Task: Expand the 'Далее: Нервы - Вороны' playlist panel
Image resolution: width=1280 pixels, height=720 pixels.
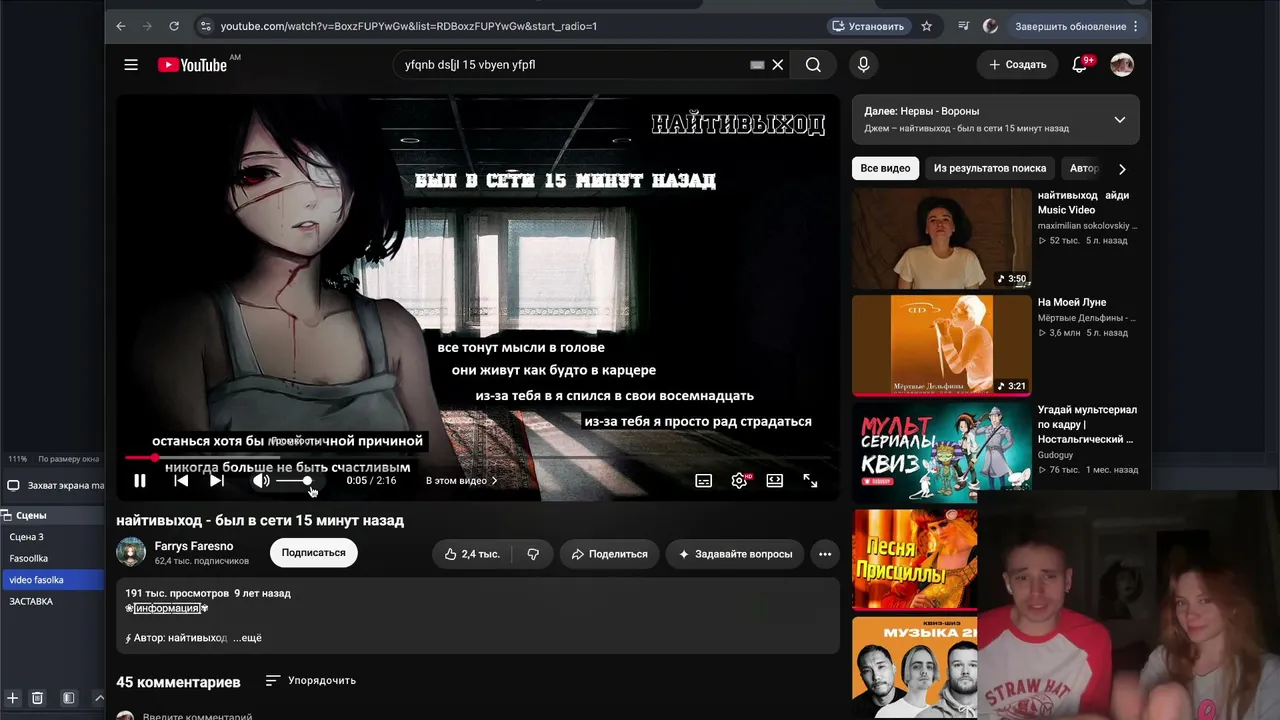Action: point(1120,120)
